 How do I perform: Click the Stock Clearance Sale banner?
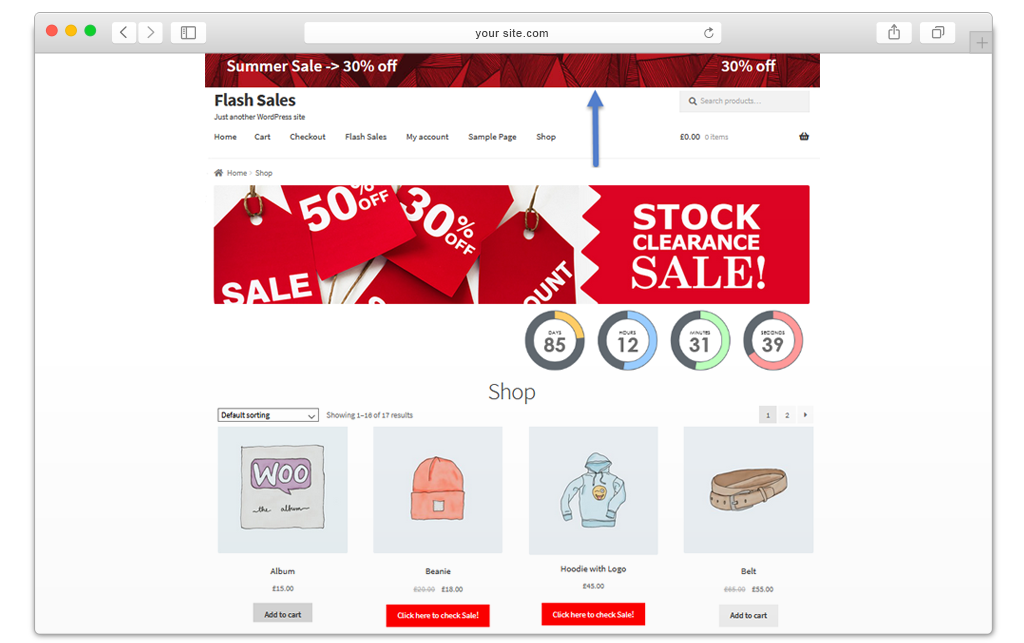pos(512,245)
